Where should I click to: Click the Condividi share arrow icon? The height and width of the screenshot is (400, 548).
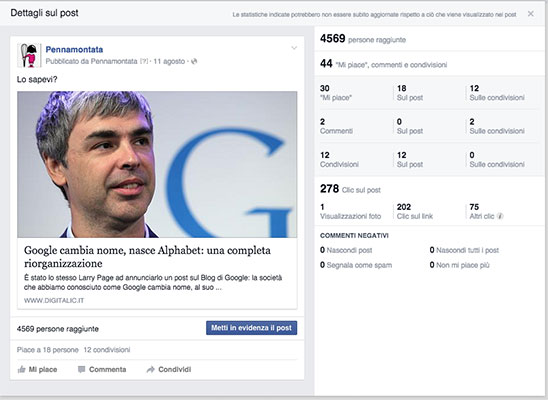click(150, 369)
